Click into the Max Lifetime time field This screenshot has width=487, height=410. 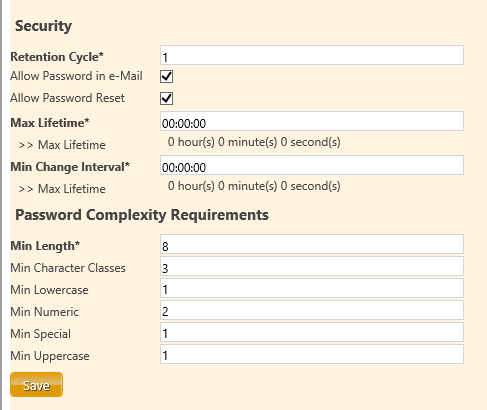pos(312,121)
